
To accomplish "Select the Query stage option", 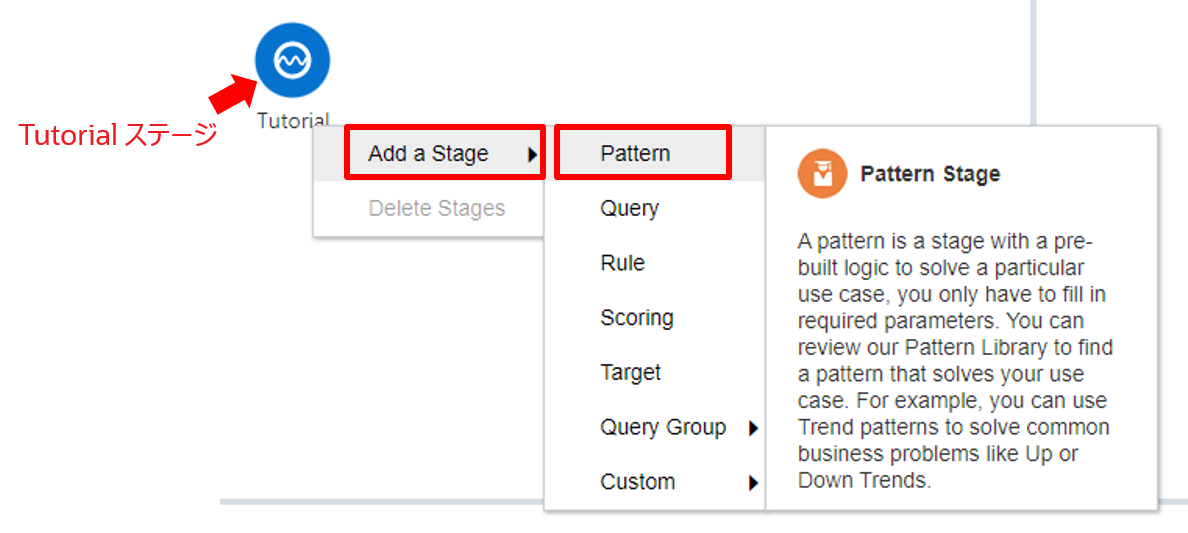I will 629,209.
